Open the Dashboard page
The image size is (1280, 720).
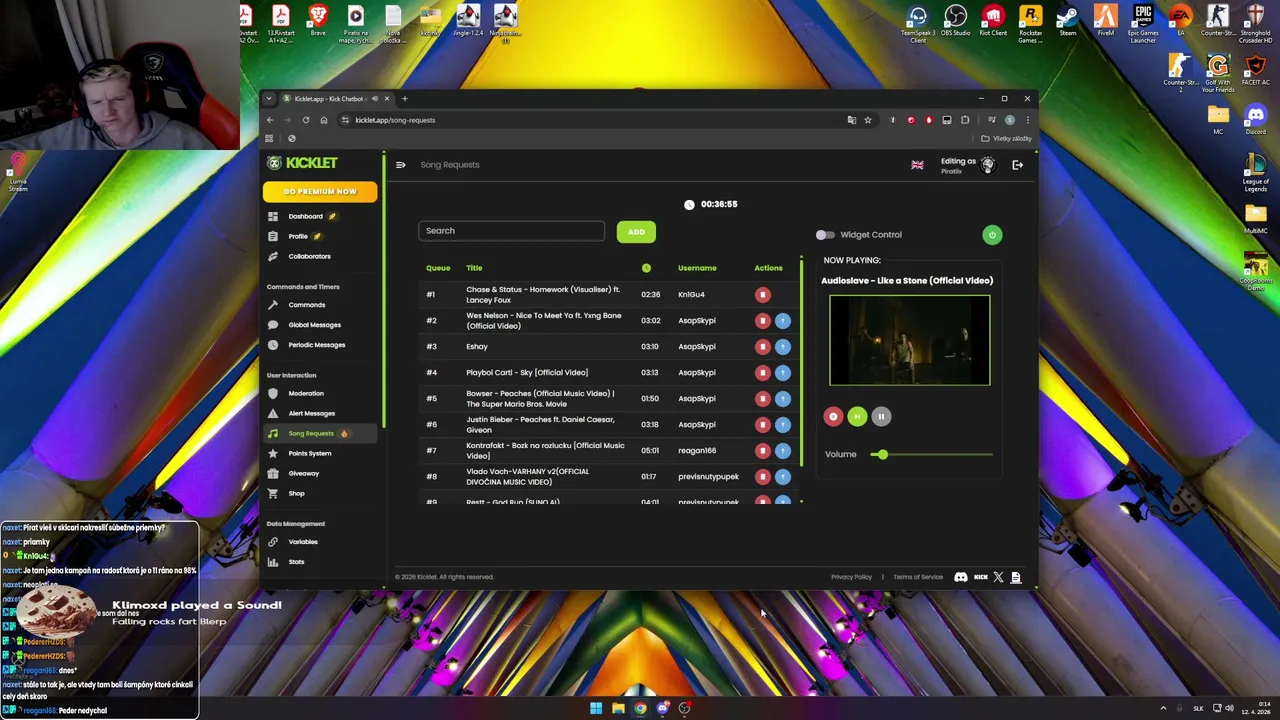click(x=305, y=216)
